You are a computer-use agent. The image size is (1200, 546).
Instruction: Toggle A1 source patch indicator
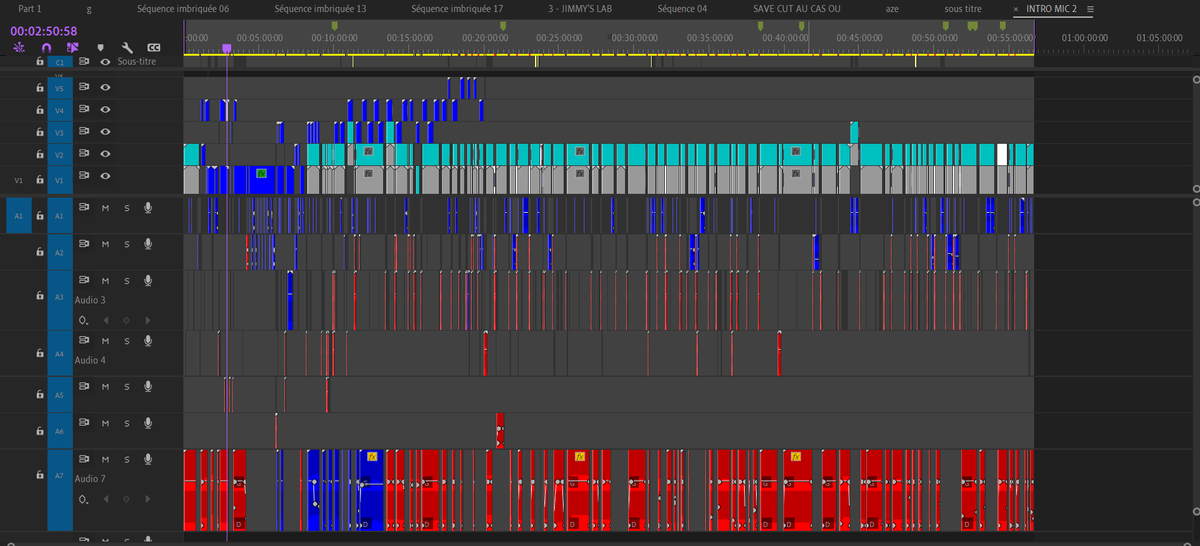coord(18,215)
